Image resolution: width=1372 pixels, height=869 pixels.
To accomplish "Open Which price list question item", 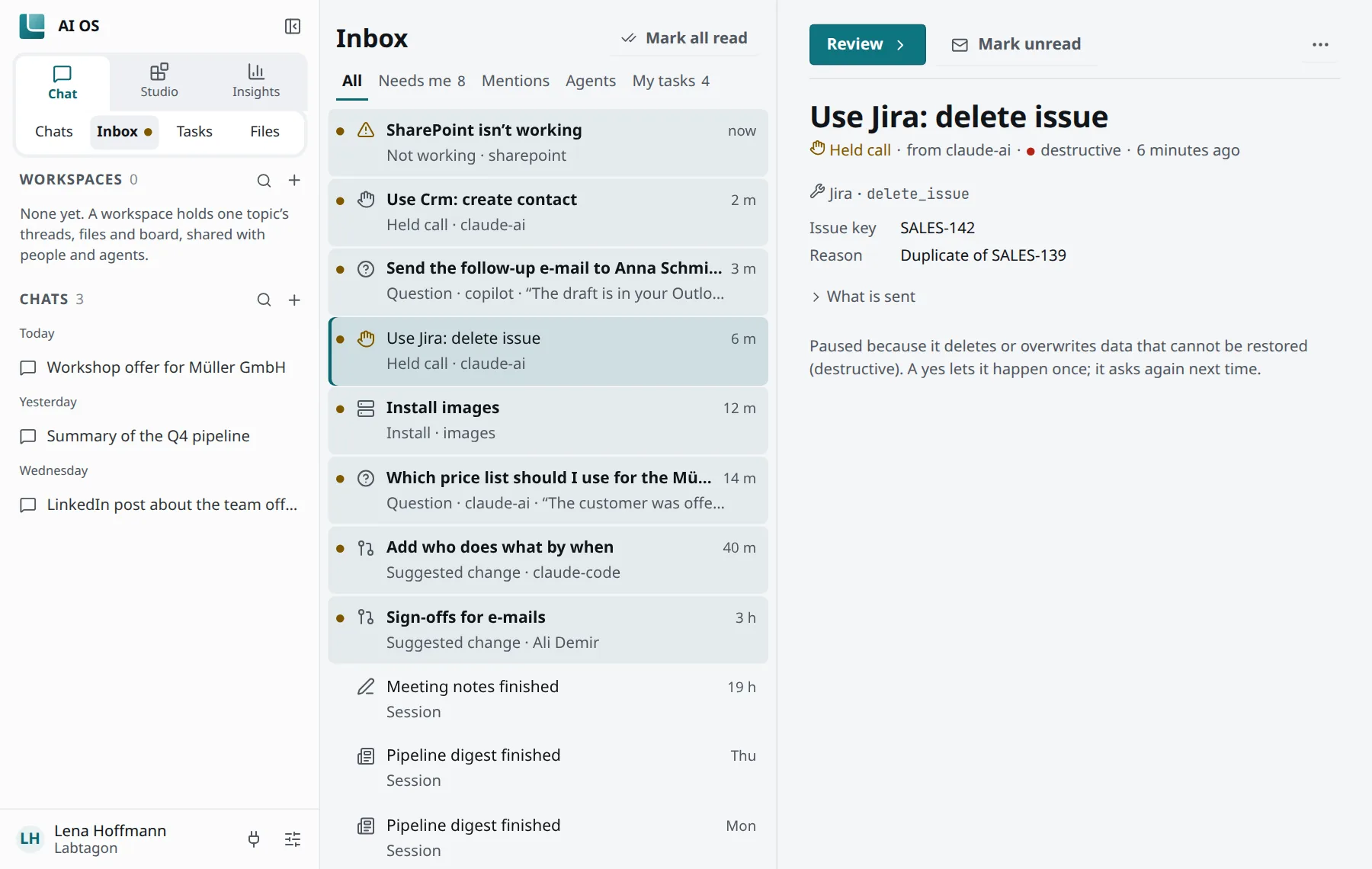I will (548, 490).
